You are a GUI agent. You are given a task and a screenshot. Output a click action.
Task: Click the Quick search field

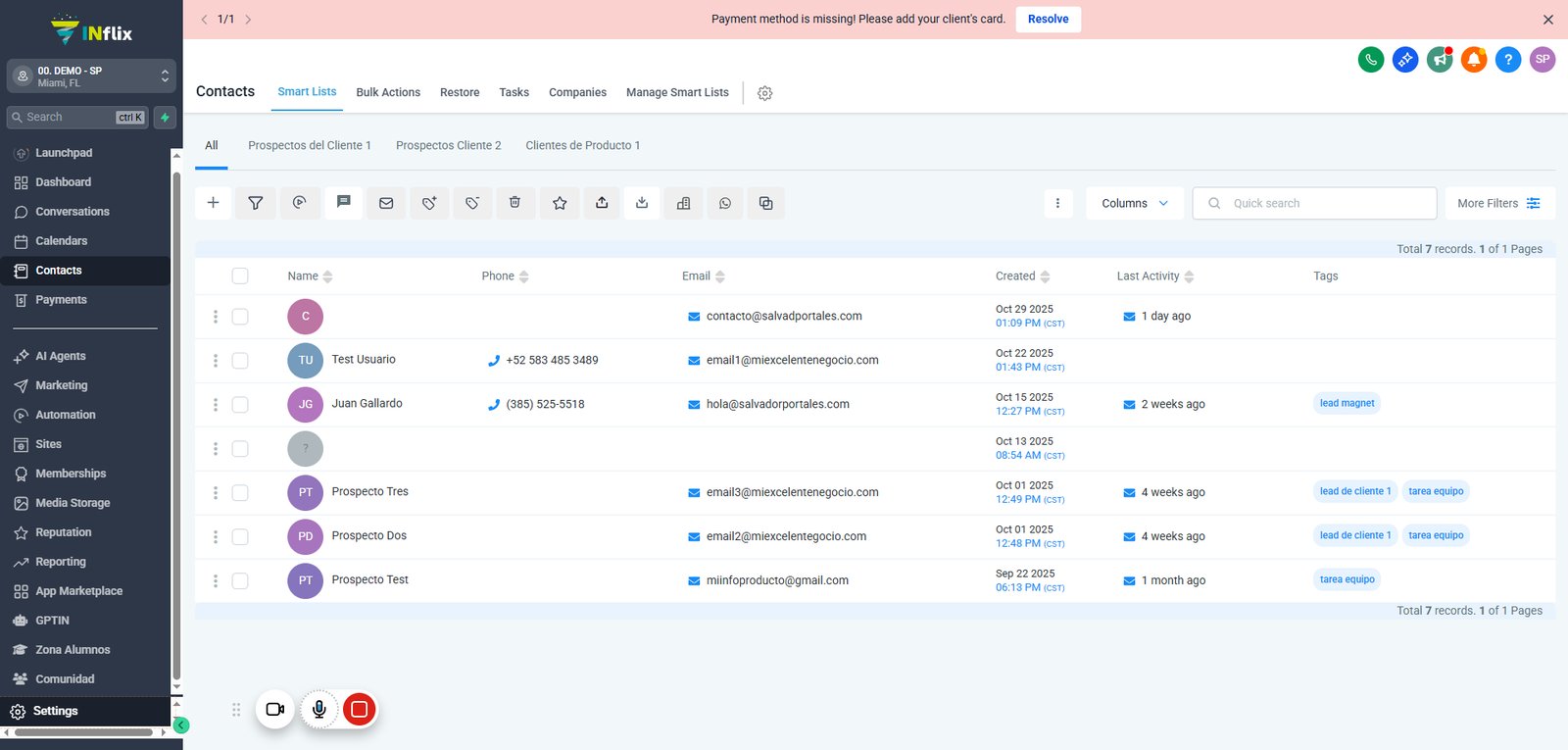pos(1315,203)
